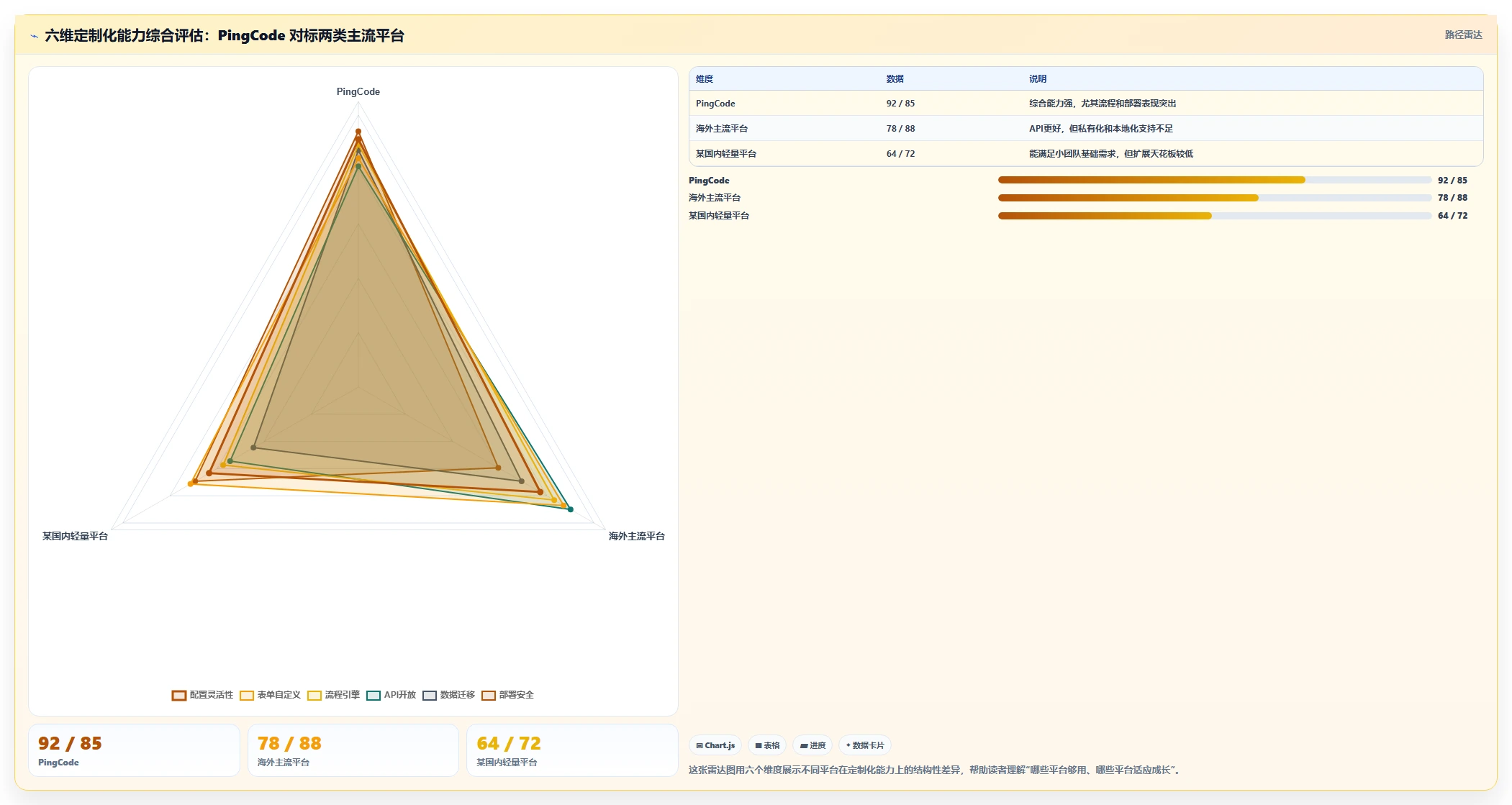
Task: Click the 海外主流平台 radar axis label
Action: point(637,536)
